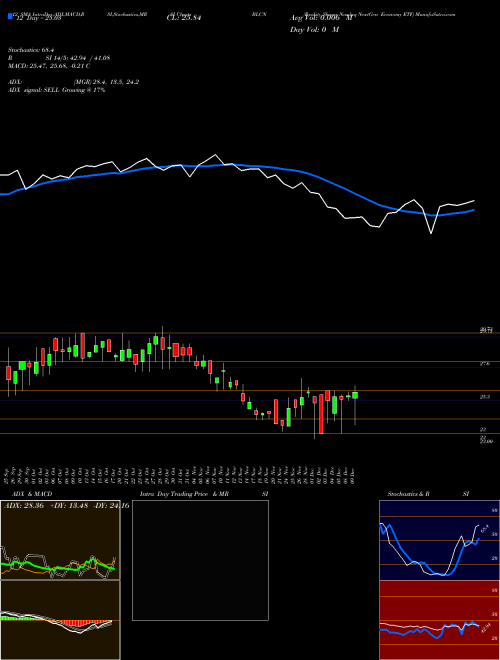Click the ADX line chart thumbnail

pyautogui.click(x=60, y=540)
